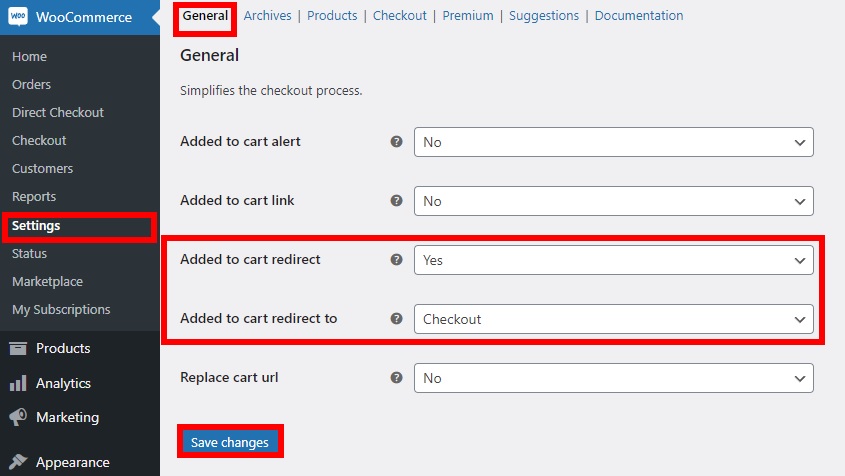The width and height of the screenshot is (845, 476).
Task: Open Analytics via its bar chart icon
Action: pyautogui.click(x=18, y=383)
